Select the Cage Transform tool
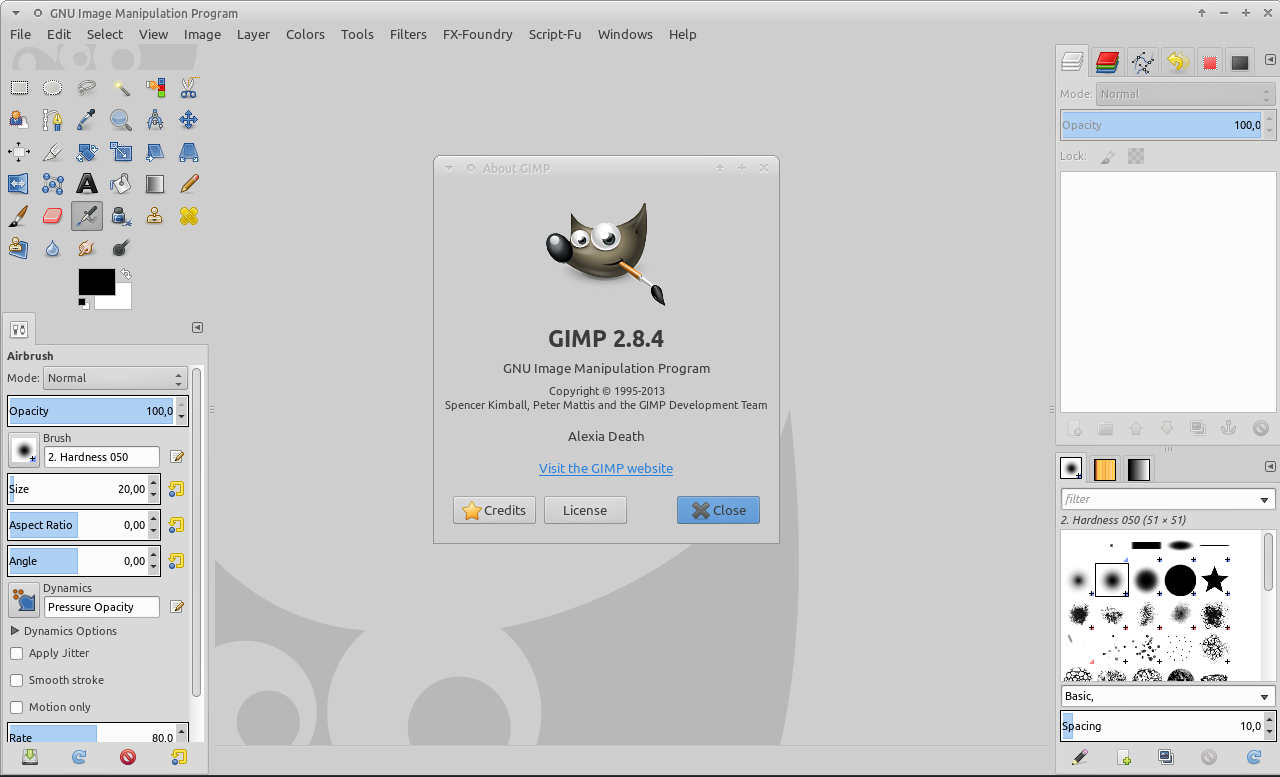Image resolution: width=1280 pixels, height=777 pixels. point(53,184)
